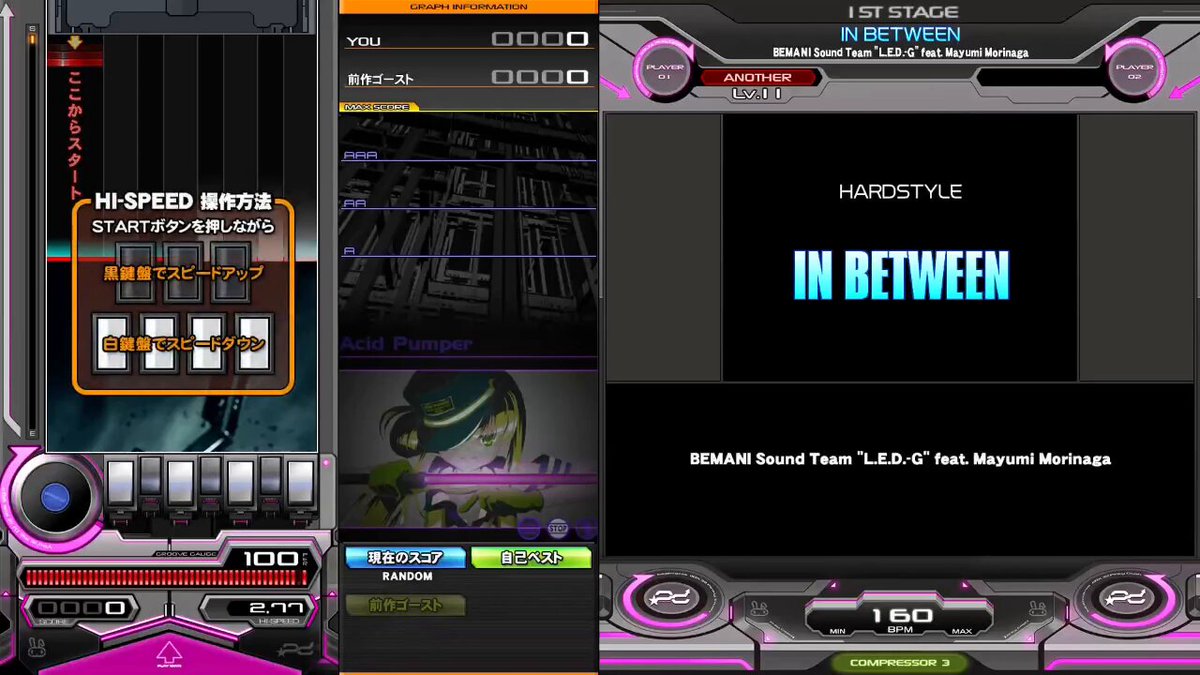Click the 1ST STAGE heading
The image size is (1200, 675).
pyautogui.click(x=902, y=13)
